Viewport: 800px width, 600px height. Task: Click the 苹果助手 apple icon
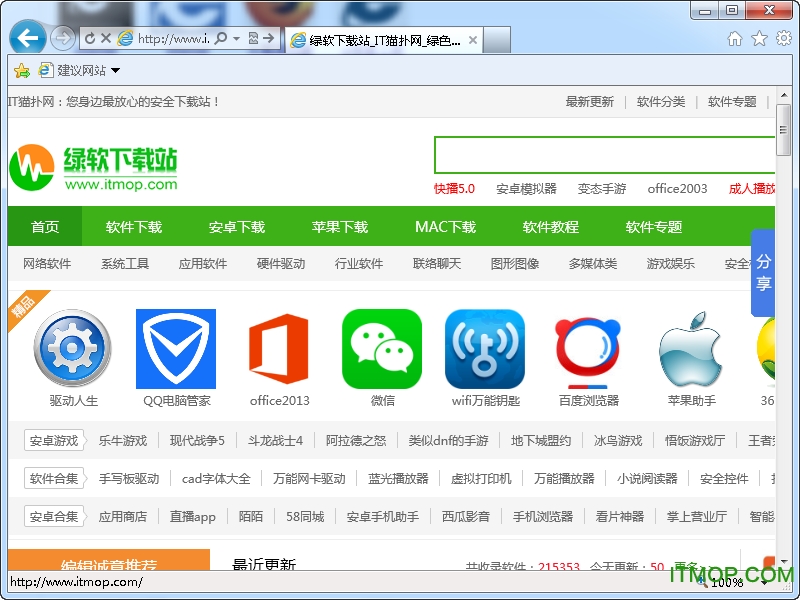tap(691, 349)
